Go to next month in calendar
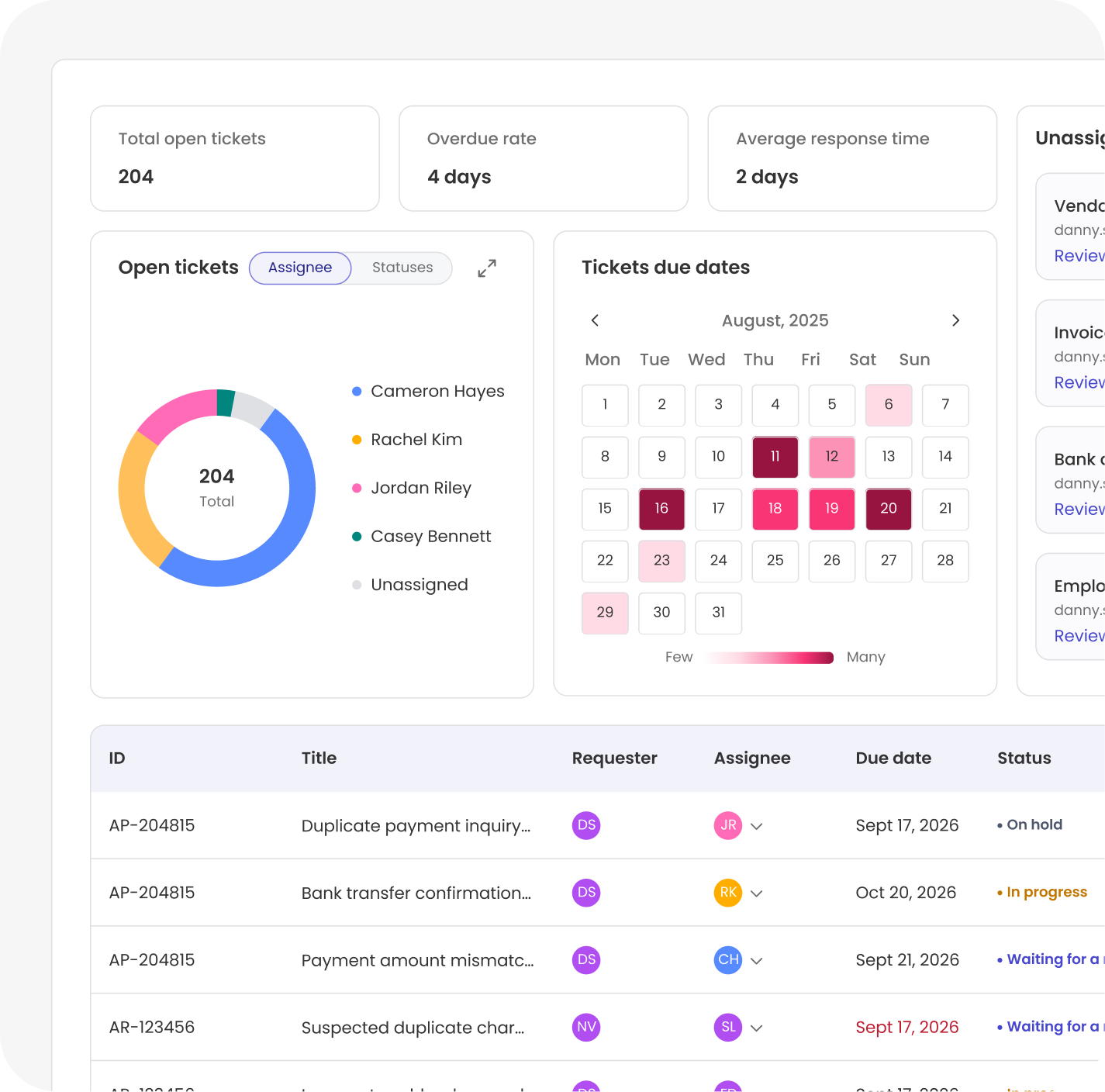 (x=955, y=320)
